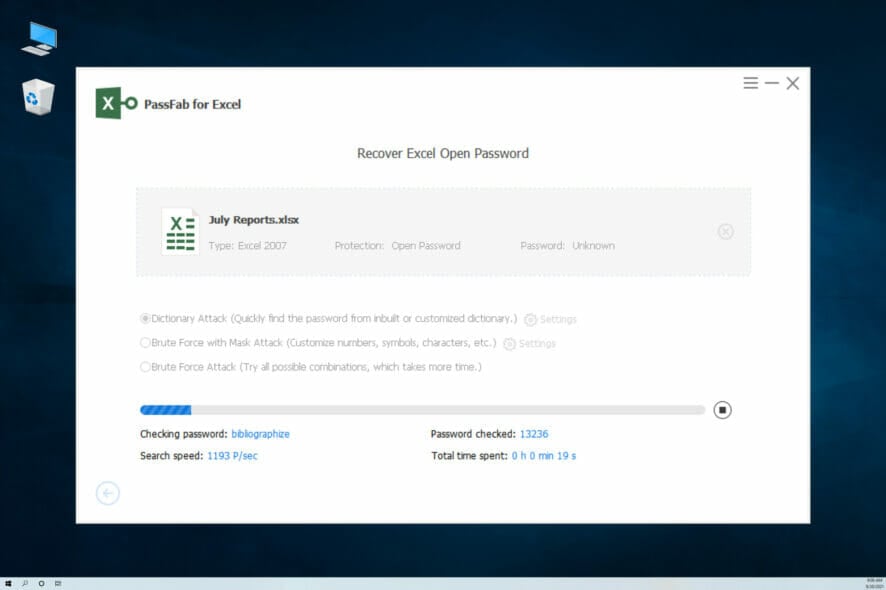Click the recovery progress bar
Viewport: 886px width, 590px height.
422,410
